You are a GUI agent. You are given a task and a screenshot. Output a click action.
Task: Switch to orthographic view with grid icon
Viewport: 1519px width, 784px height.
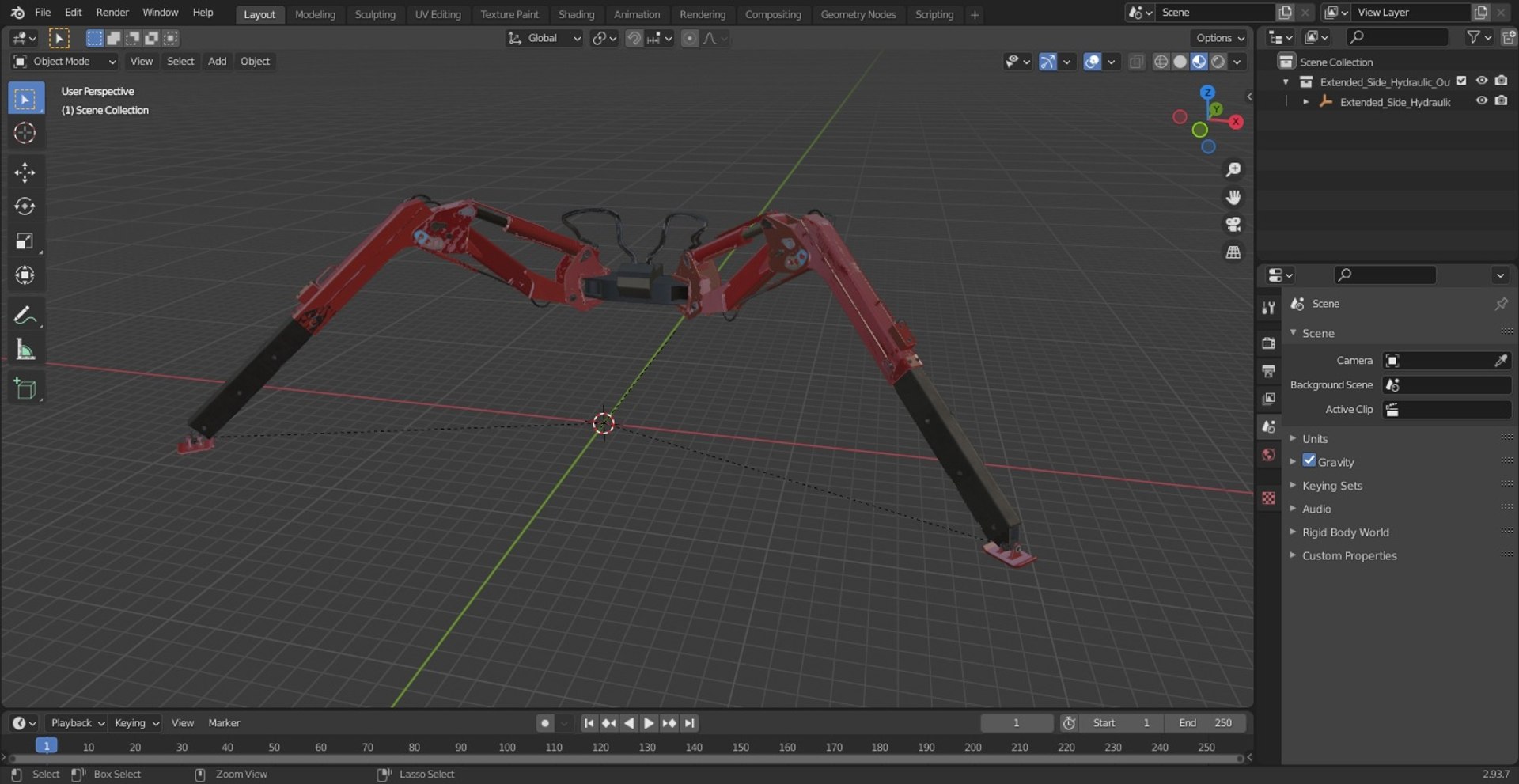(1233, 252)
